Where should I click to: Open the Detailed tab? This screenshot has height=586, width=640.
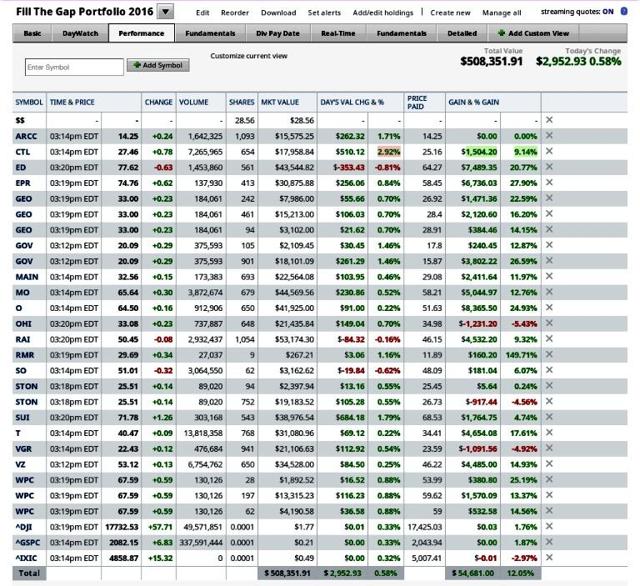pos(462,33)
